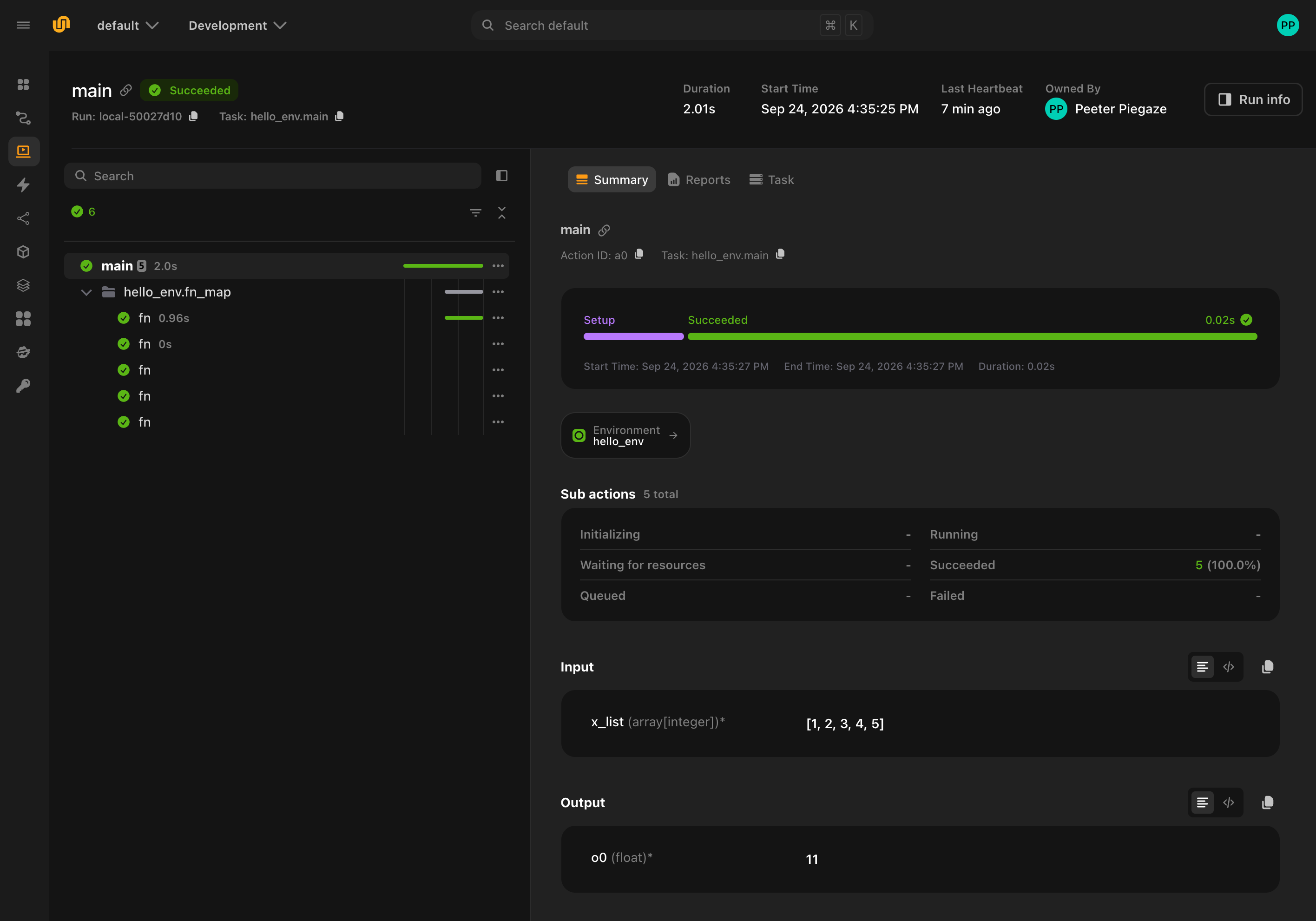Click the Succeeded status badge

189,91
